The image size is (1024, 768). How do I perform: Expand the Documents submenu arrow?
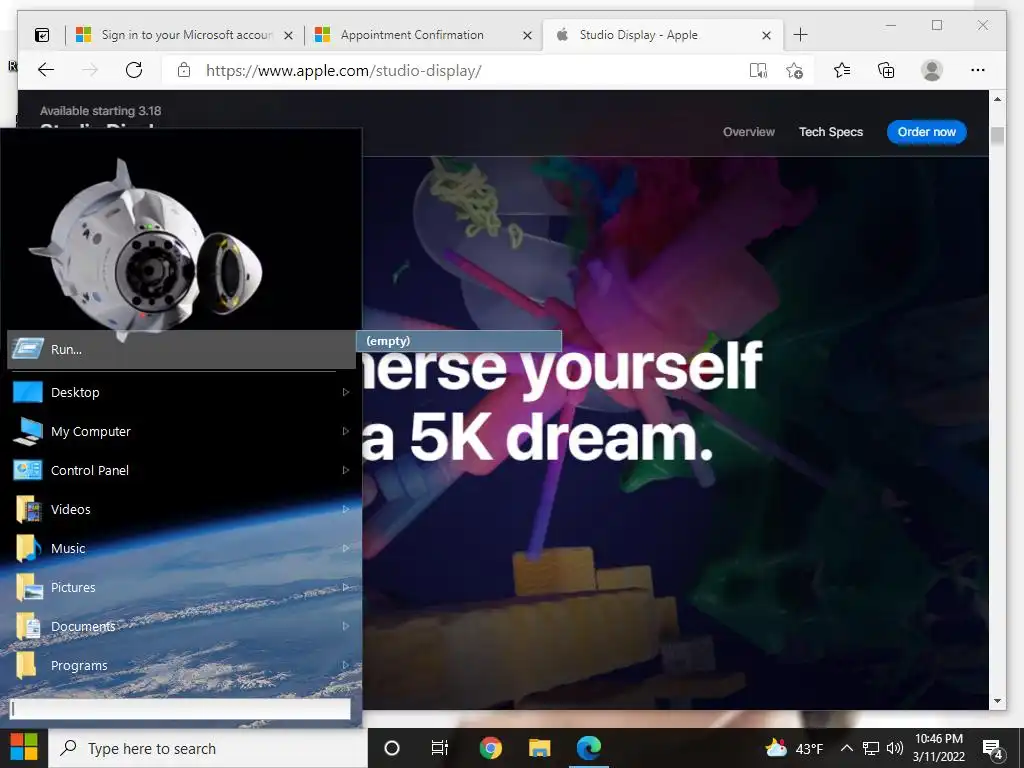(346, 626)
